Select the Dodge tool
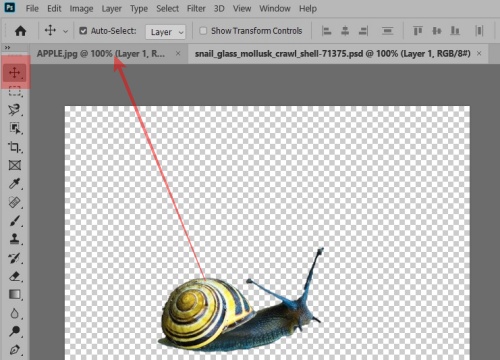Screen dimensions: 500x360 [x=15, y=331]
